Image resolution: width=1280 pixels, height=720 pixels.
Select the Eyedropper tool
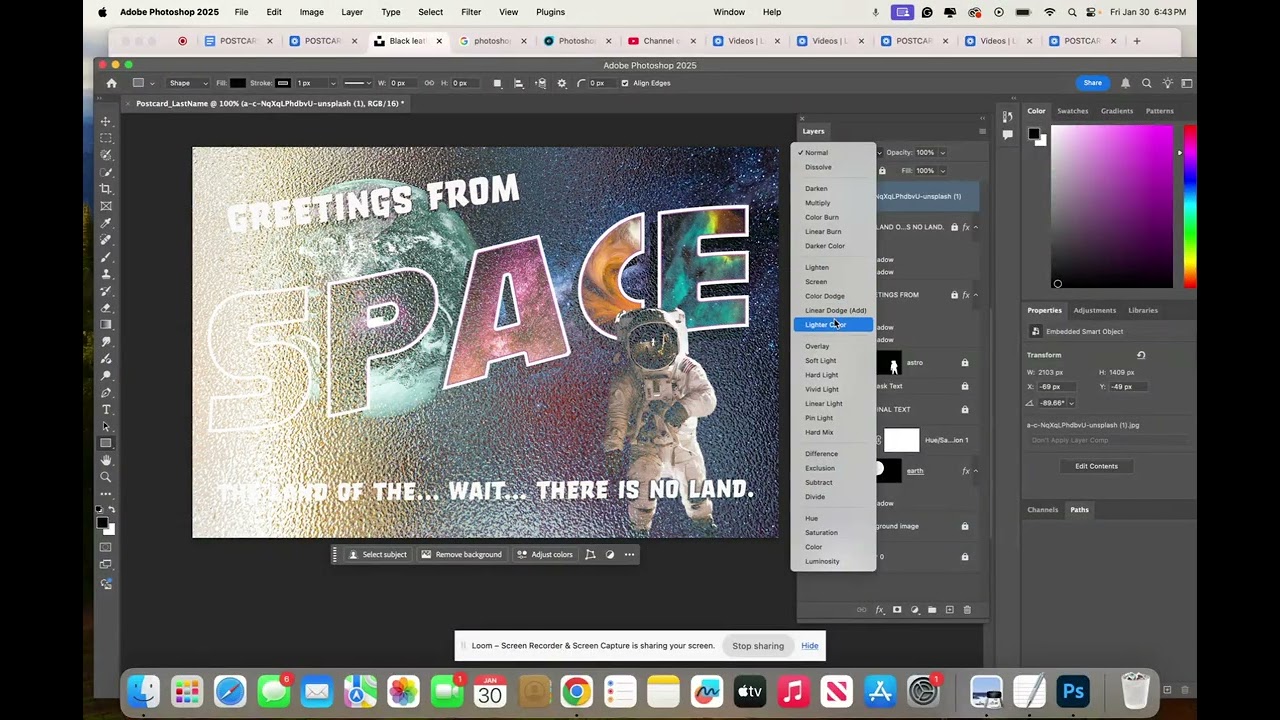[x=106, y=223]
